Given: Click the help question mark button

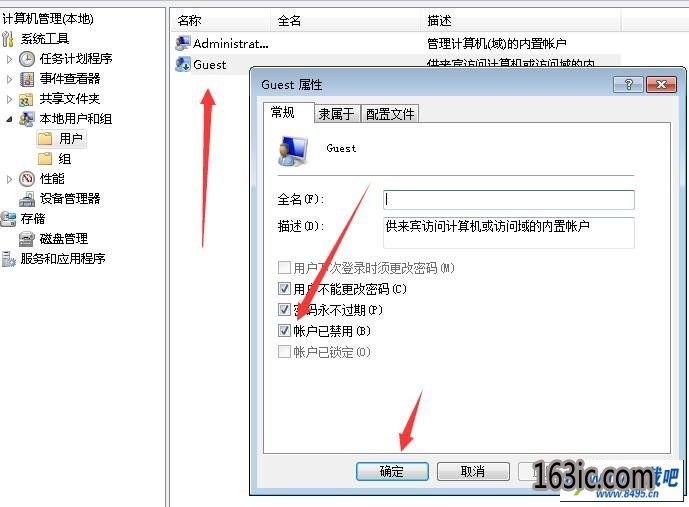Looking at the screenshot, I should 628,84.
